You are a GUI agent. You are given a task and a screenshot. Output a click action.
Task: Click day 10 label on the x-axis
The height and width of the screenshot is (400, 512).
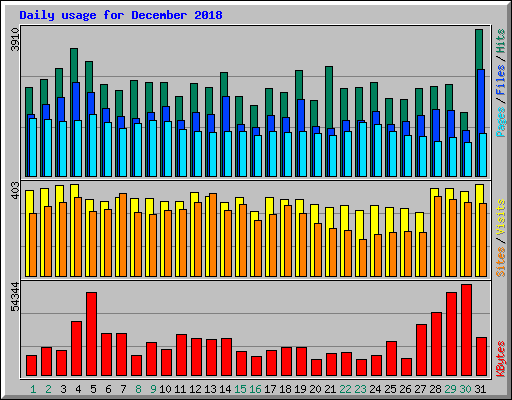tap(165, 389)
